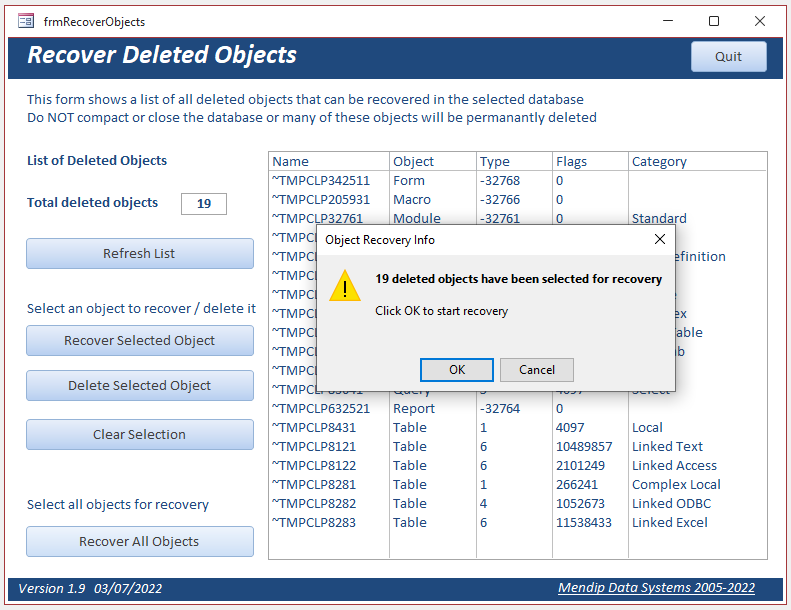This screenshot has width=791, height=610.
Task: Click flags value 10489857
Action: pyautogui.click(x=584, y=447)
